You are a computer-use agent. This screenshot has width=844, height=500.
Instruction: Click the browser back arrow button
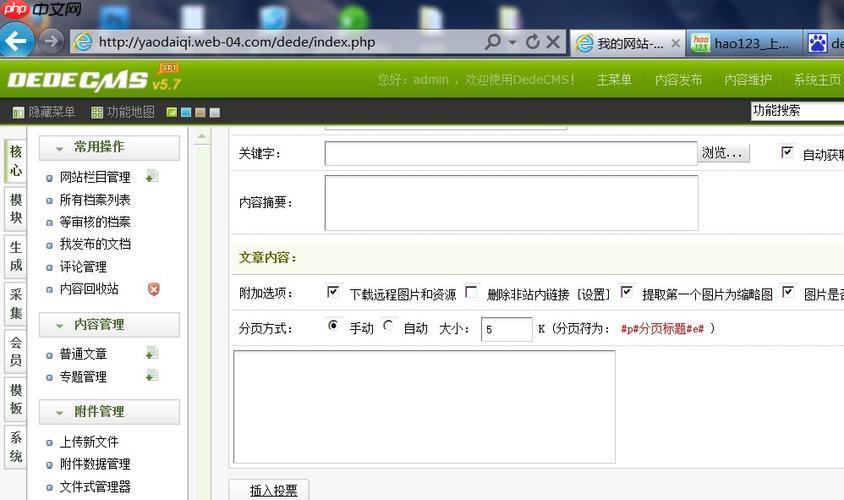point(16,41)
